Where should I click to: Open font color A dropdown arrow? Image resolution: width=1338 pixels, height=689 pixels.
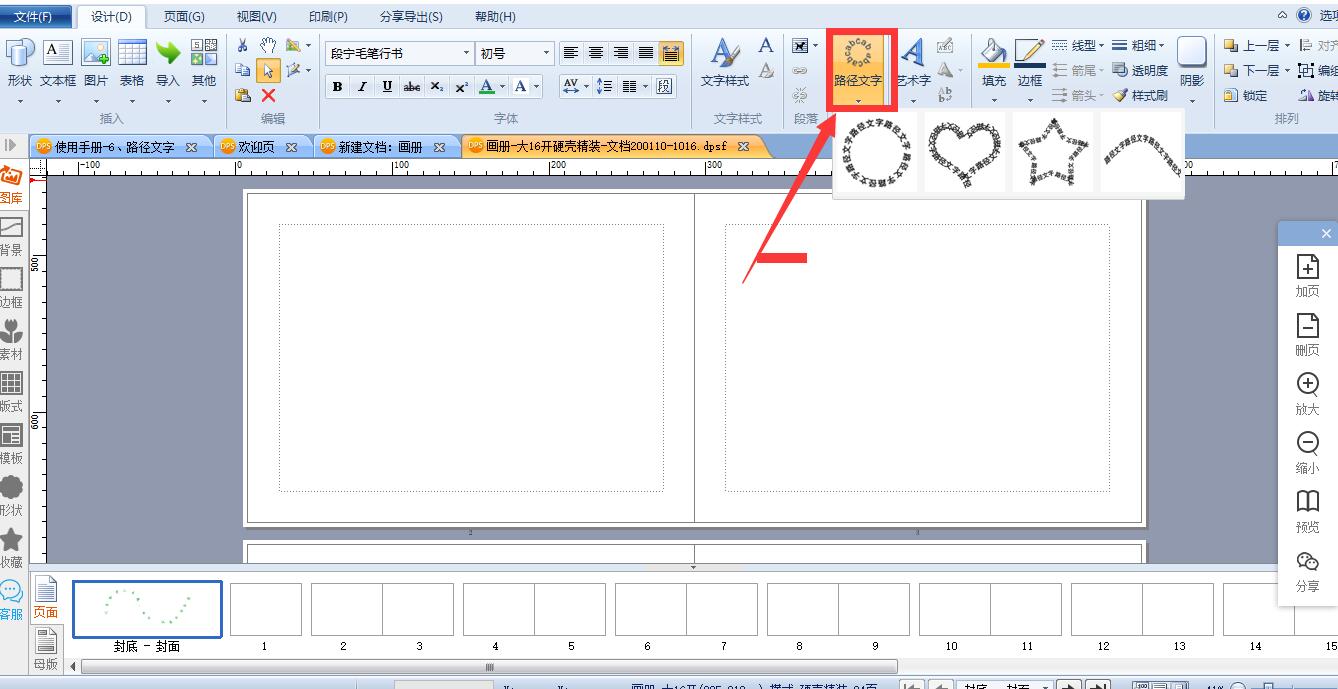(502, 87)
